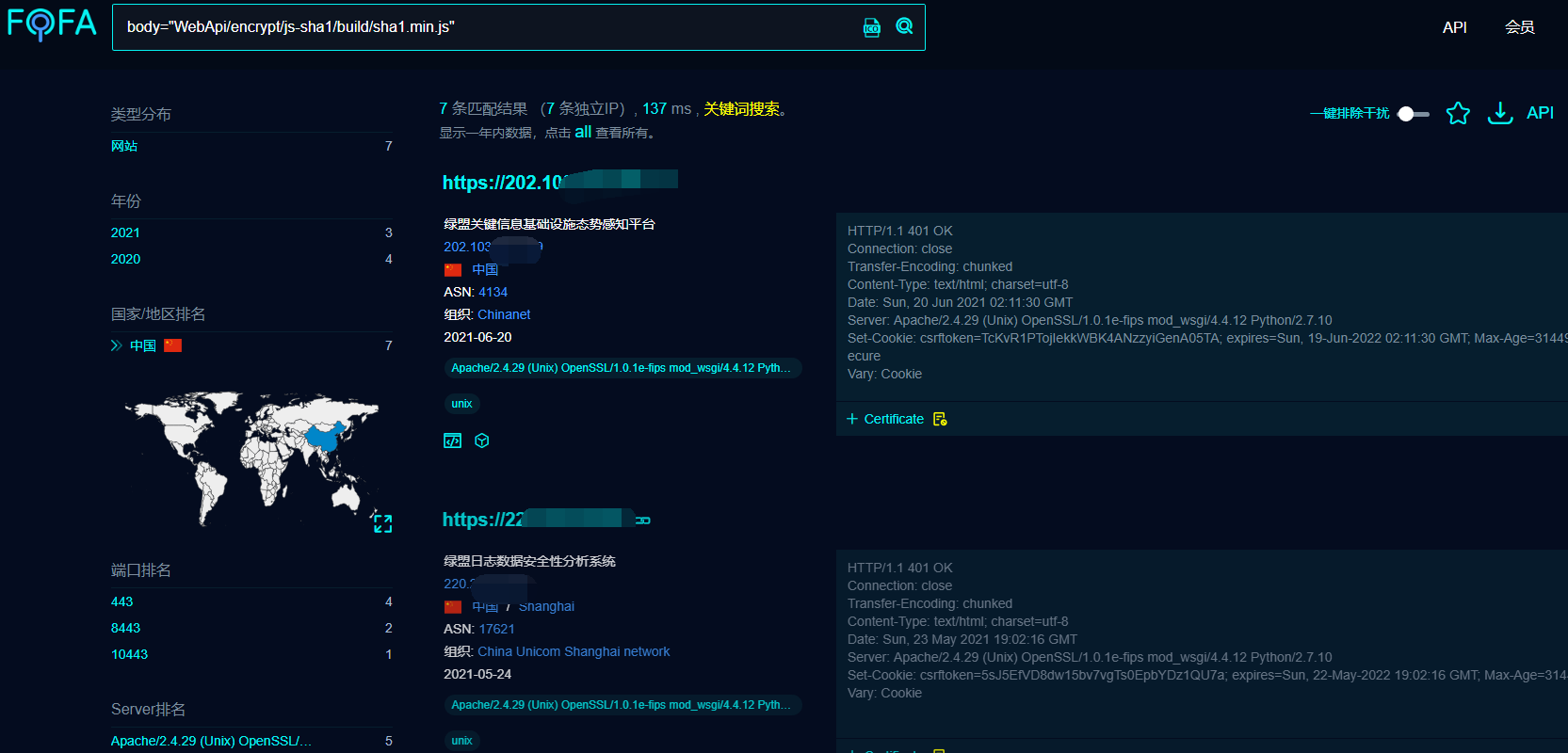1568x753 pixels.
Task: Expand the world map to fullscreen
Action: [x=382, y=523]
